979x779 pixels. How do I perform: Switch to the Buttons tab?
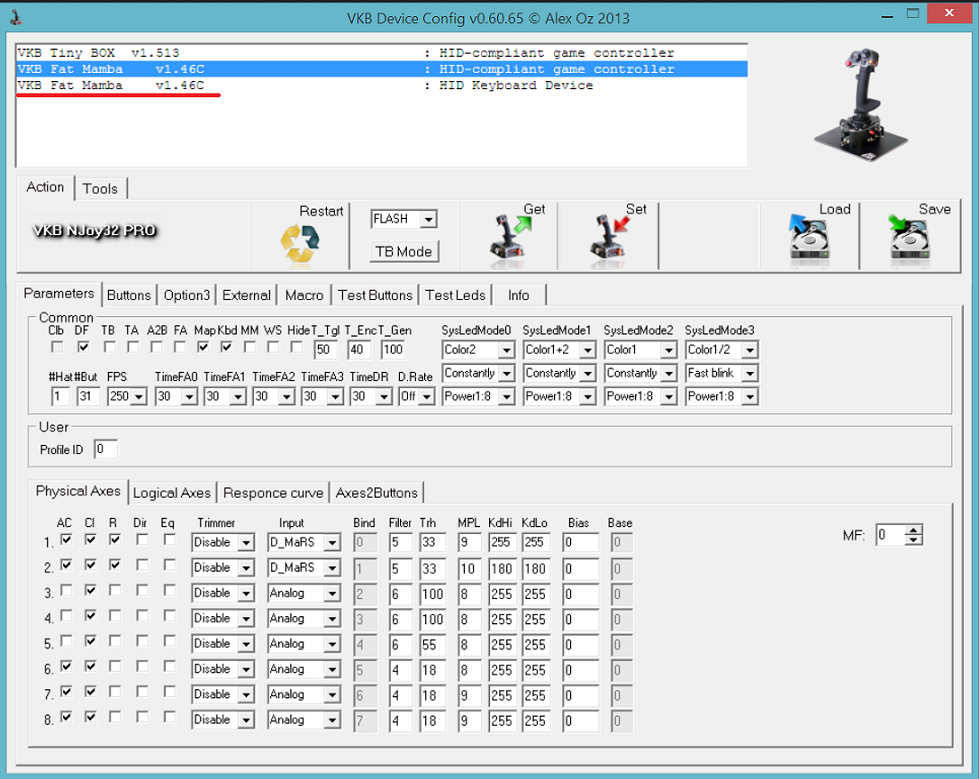click(129, 295)
